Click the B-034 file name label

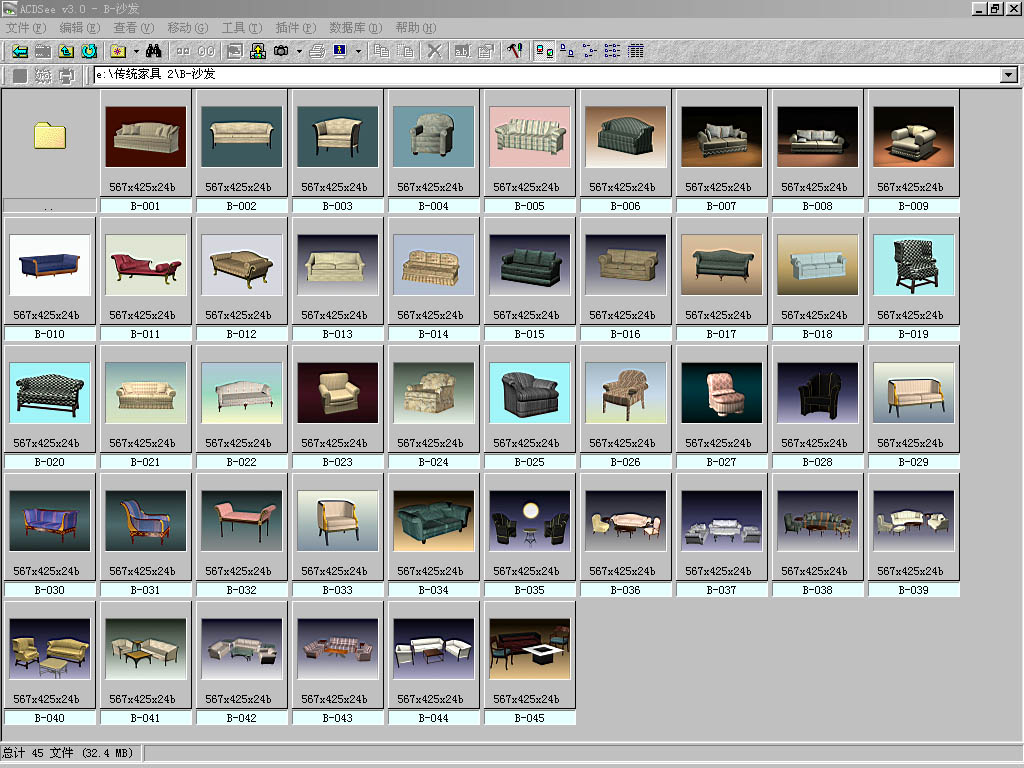pos(433,590)
